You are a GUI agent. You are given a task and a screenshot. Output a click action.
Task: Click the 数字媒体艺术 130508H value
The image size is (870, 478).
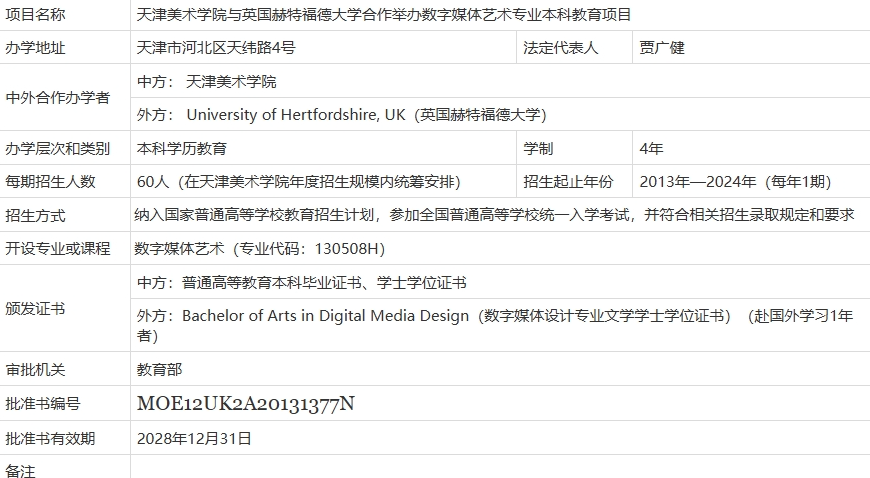(260, 249)
